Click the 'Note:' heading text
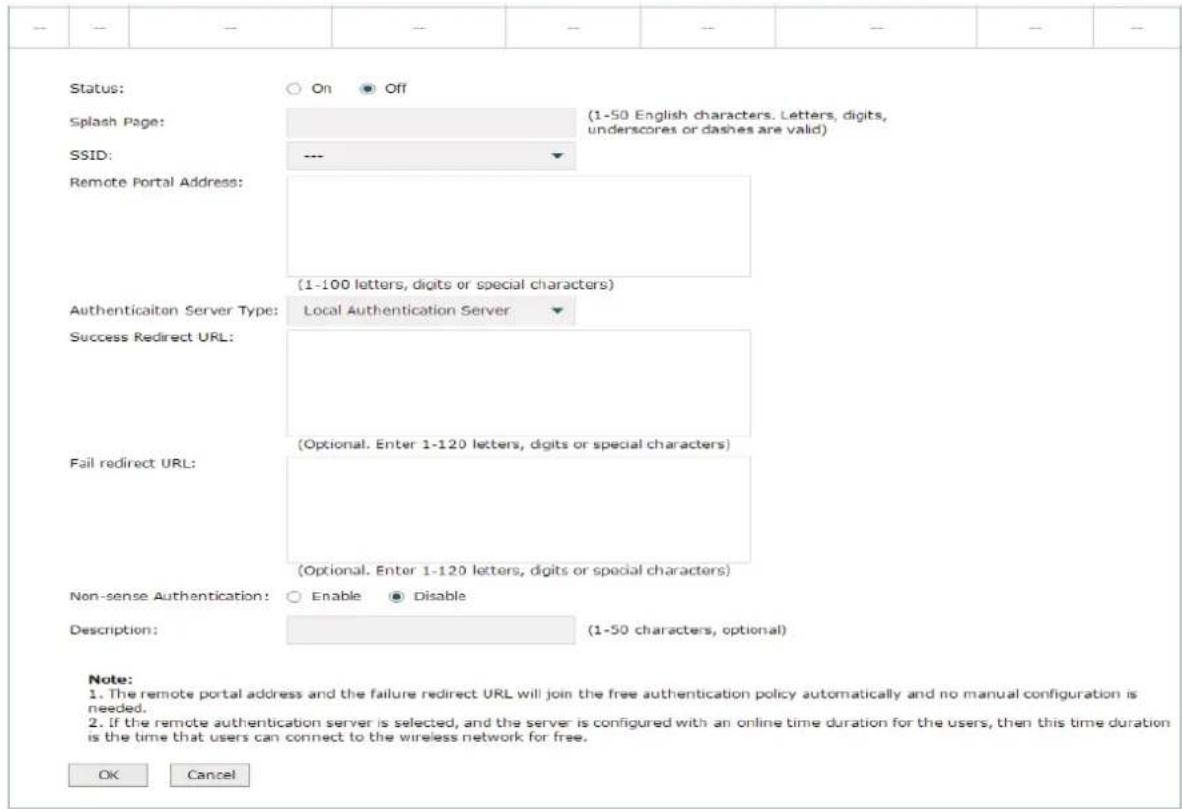Viewport: 1182px width, 809px height. pyautogui.click(x=110, y=679)
